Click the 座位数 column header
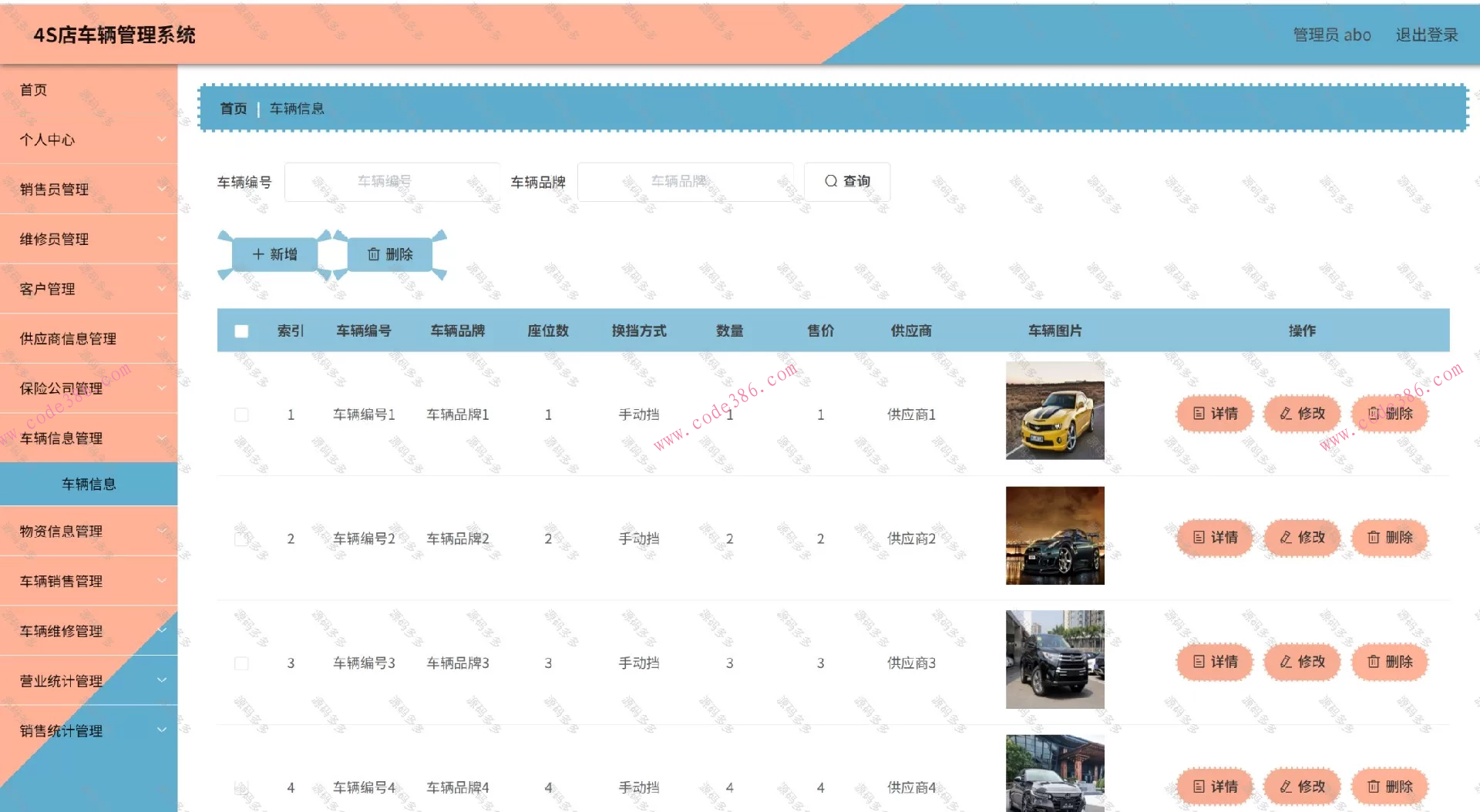 click(548, 331)
